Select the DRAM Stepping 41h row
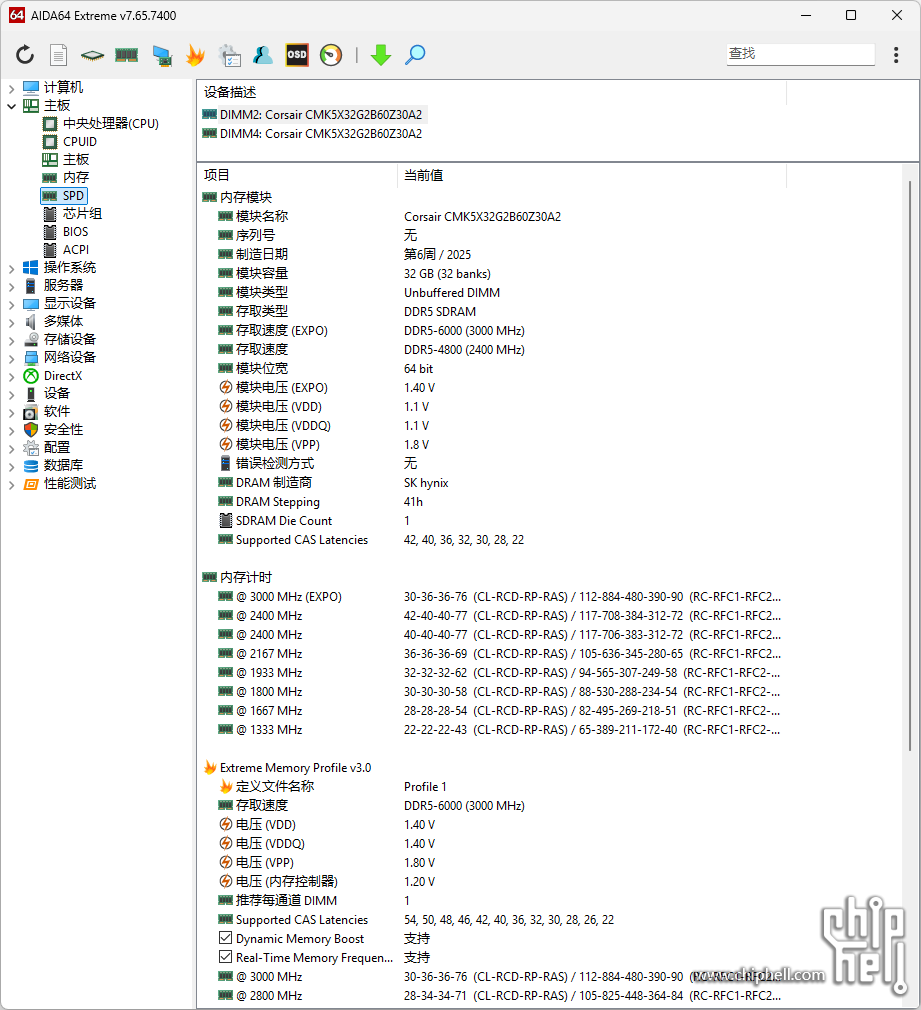 (x=492, y=501)
